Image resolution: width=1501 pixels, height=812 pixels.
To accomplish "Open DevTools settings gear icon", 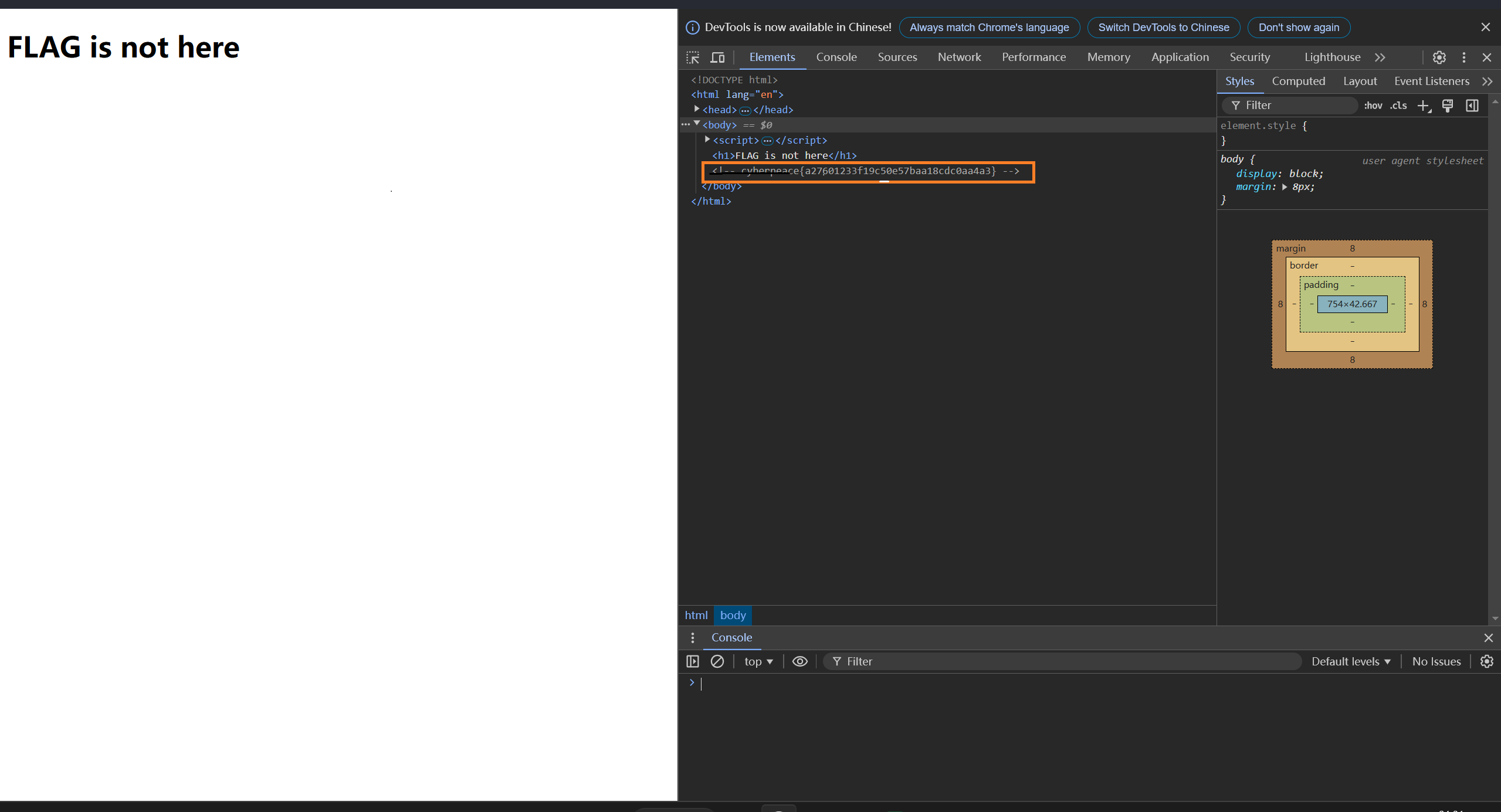I will 1439,57.
